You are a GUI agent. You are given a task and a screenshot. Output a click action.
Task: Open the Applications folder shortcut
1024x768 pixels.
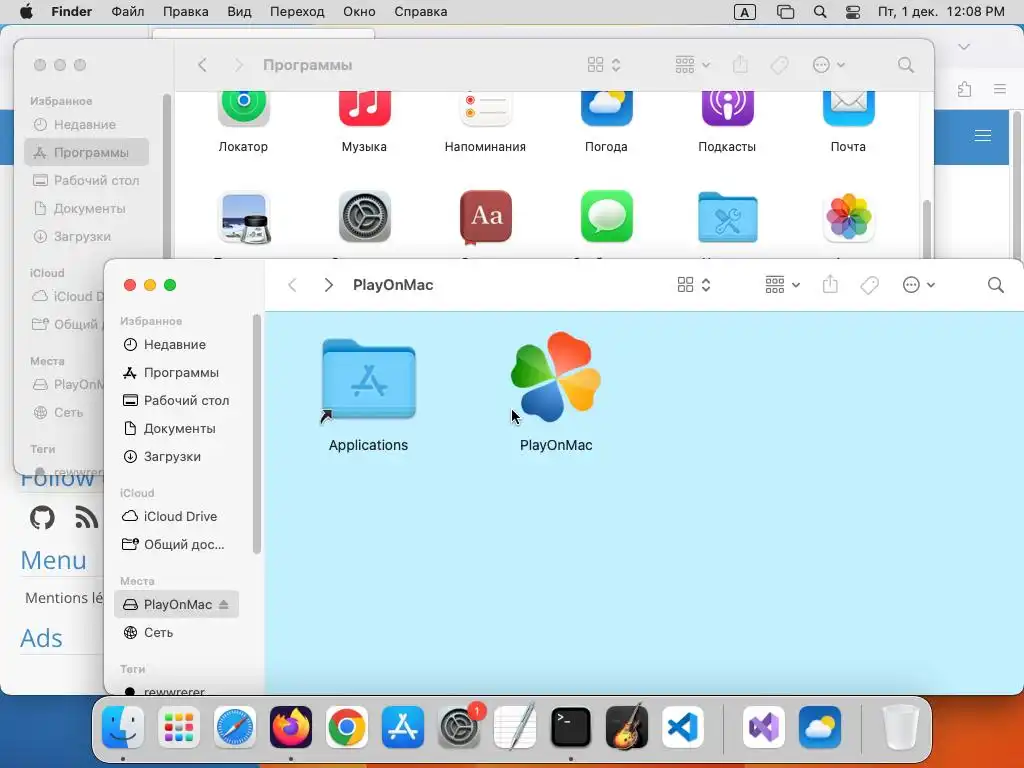[368, 379]
